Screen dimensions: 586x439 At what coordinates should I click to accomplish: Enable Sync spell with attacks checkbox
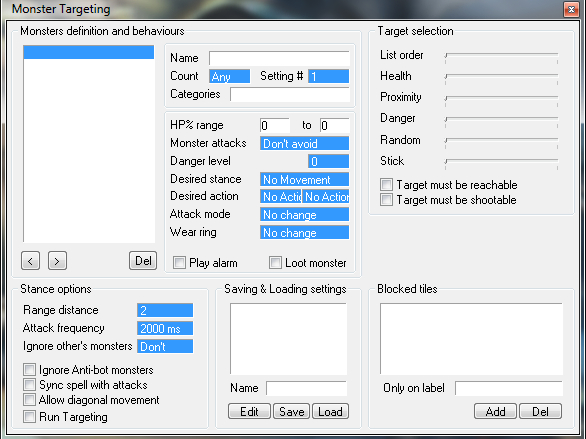(29, 384)
